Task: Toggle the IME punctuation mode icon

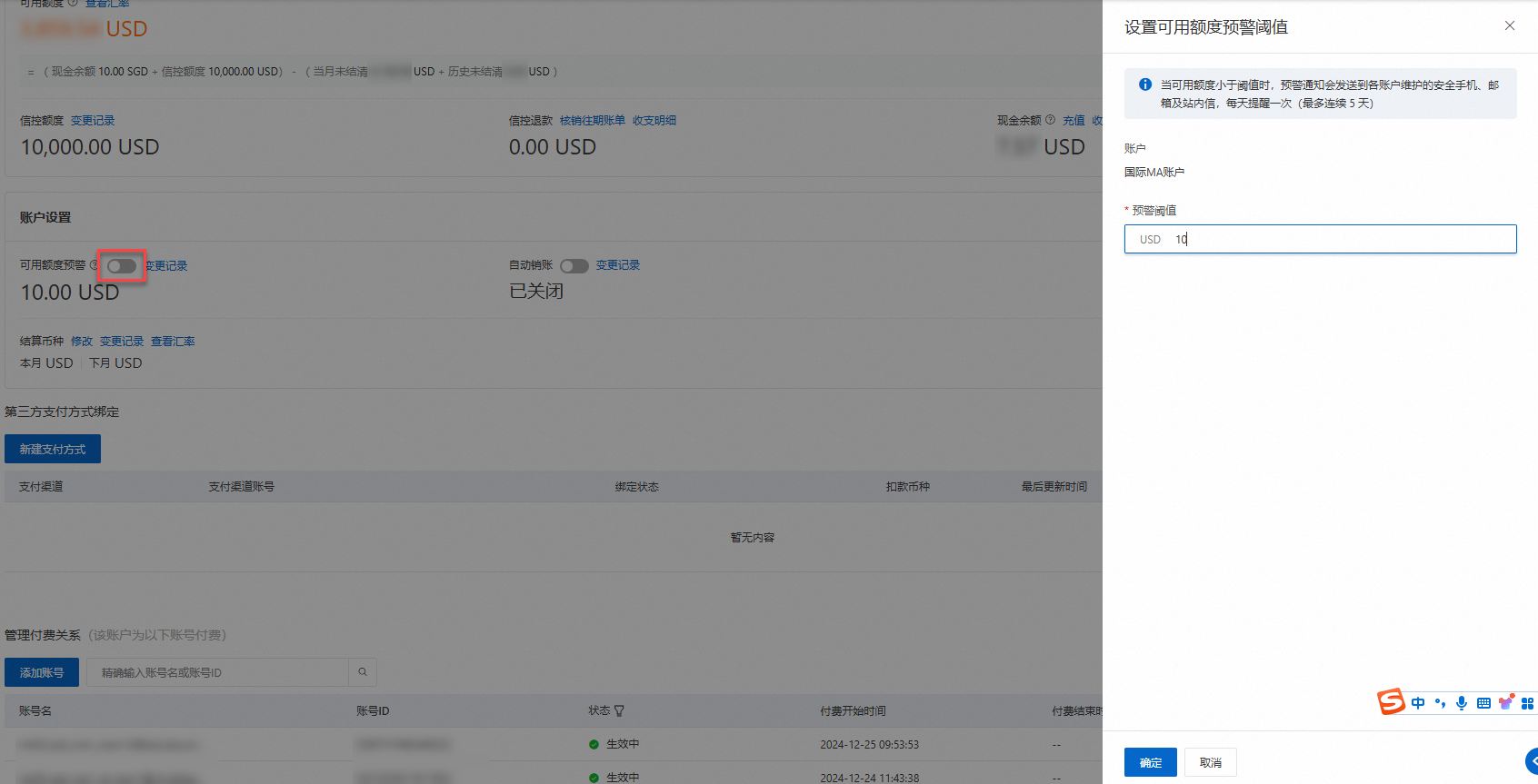Action: [x=1440, y=703]
